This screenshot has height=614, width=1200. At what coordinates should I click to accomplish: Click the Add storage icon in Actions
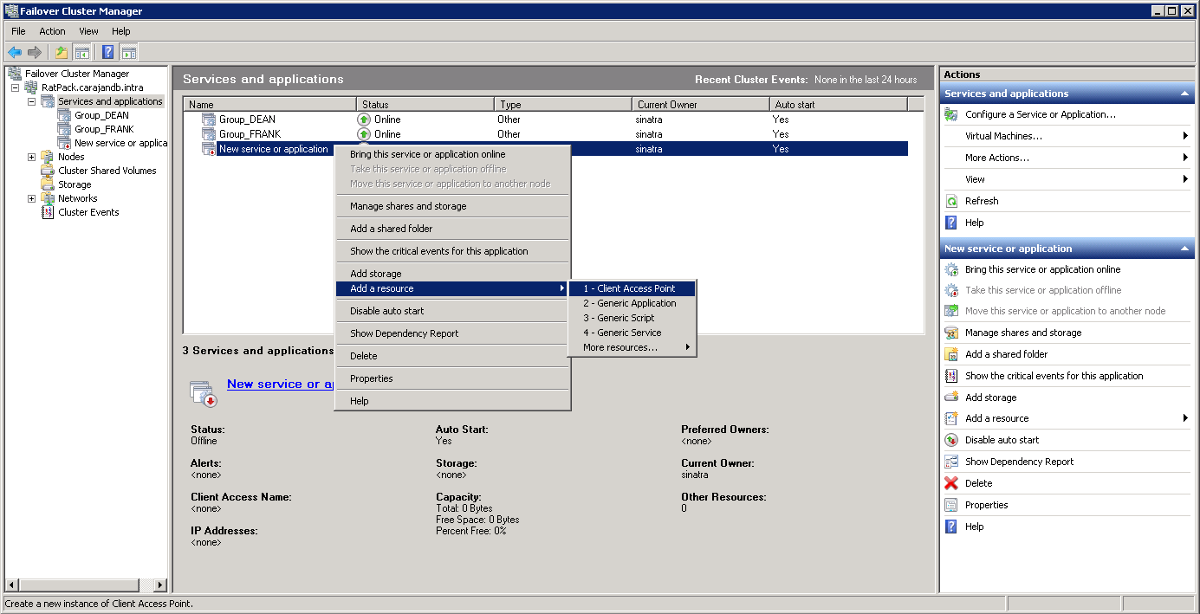click(x=952, y=397)
